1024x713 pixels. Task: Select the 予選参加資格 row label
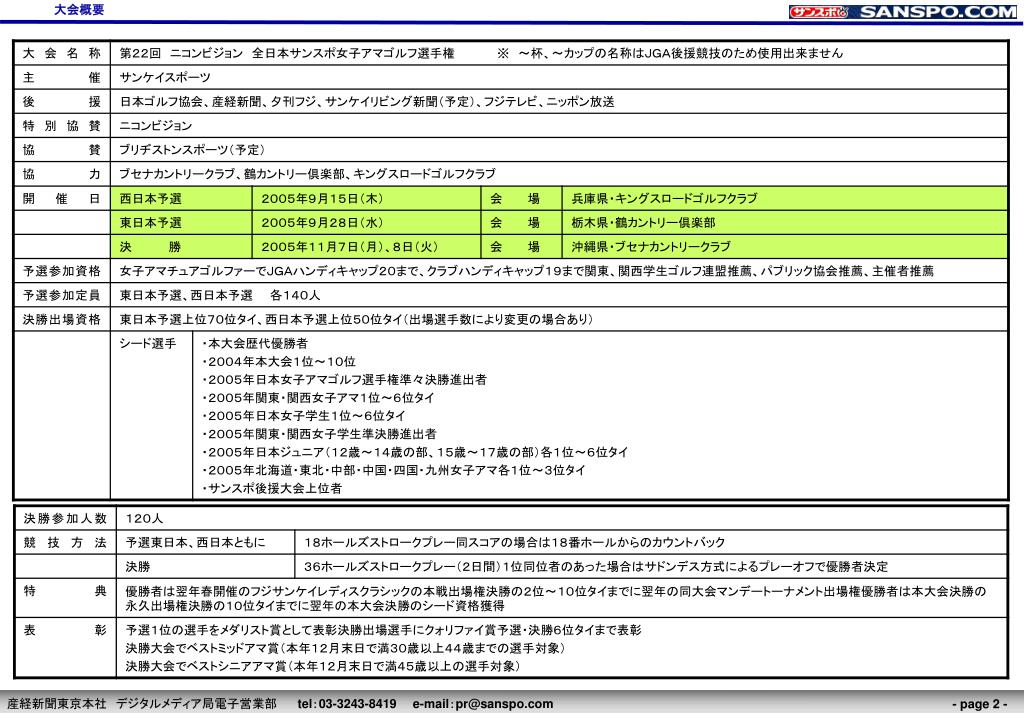[62, 271]
